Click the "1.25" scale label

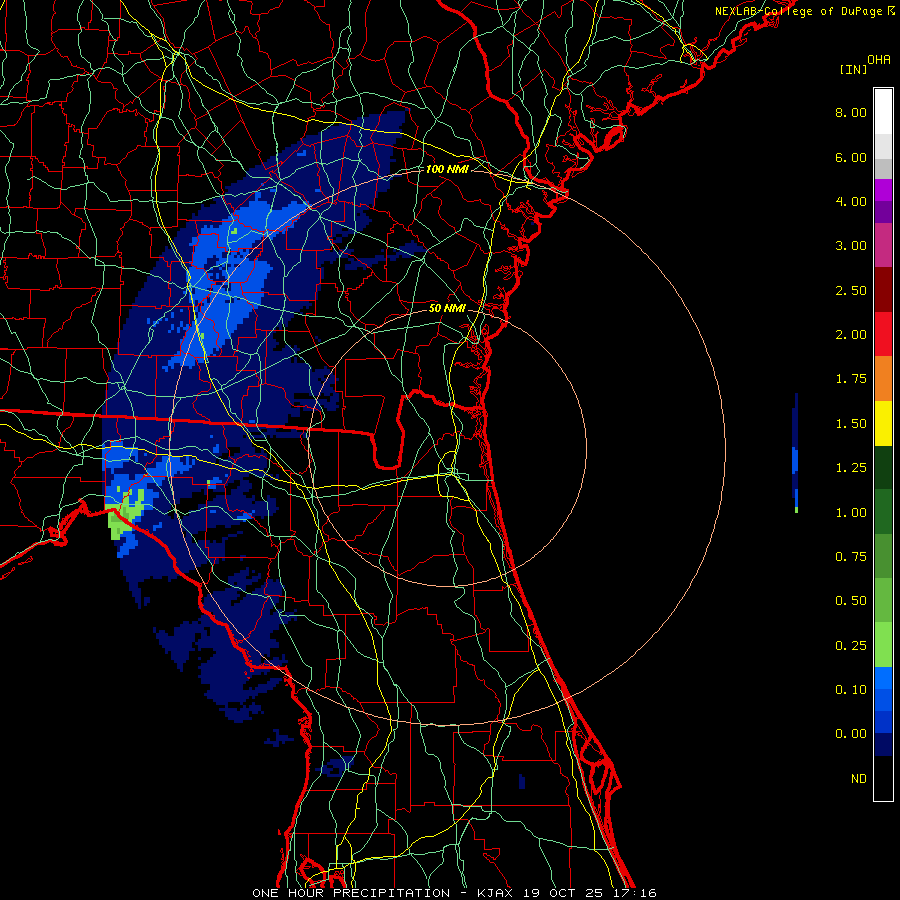[x=851, y=468]
